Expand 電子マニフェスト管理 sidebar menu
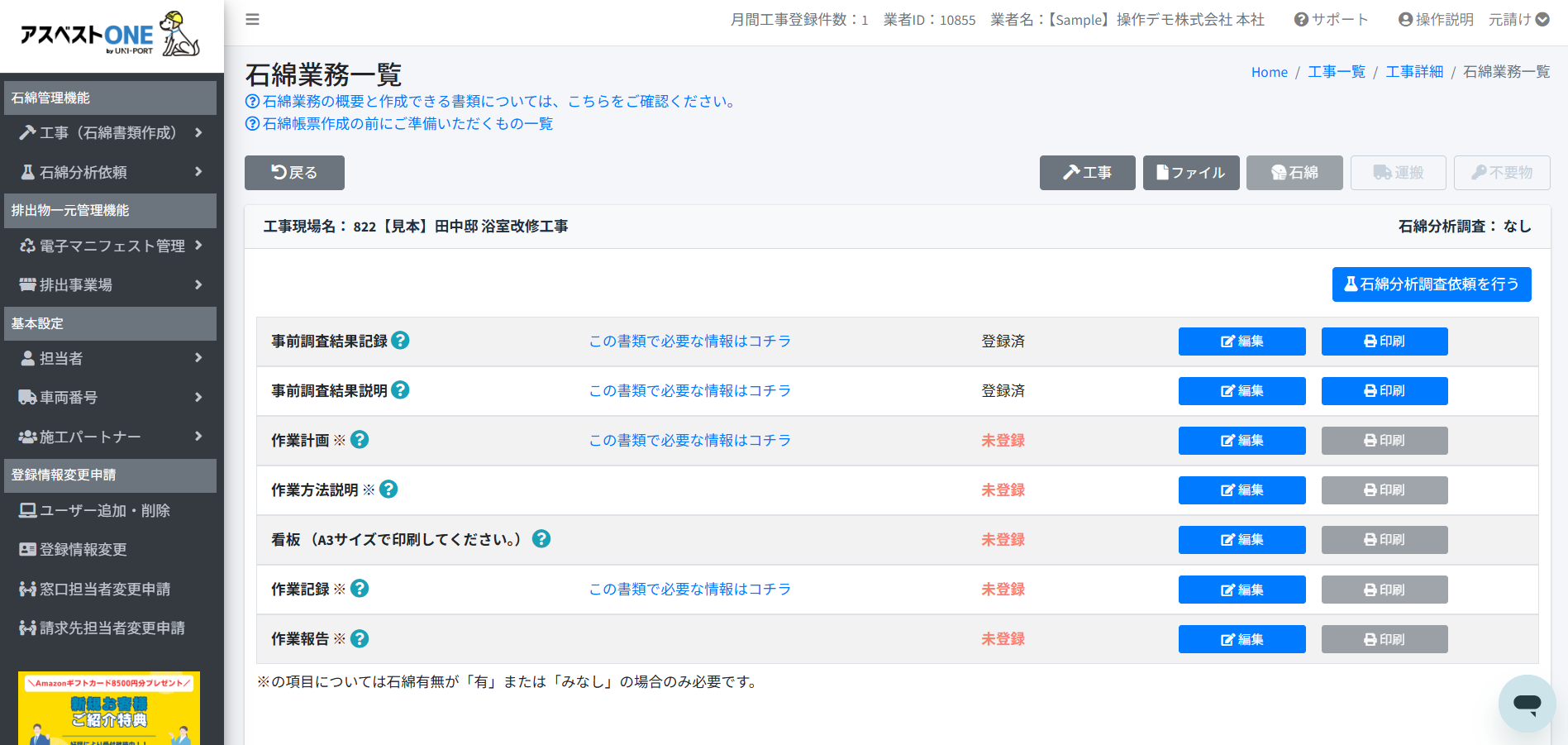Viewport: 1568px width, 745px height. coord(111,246)
